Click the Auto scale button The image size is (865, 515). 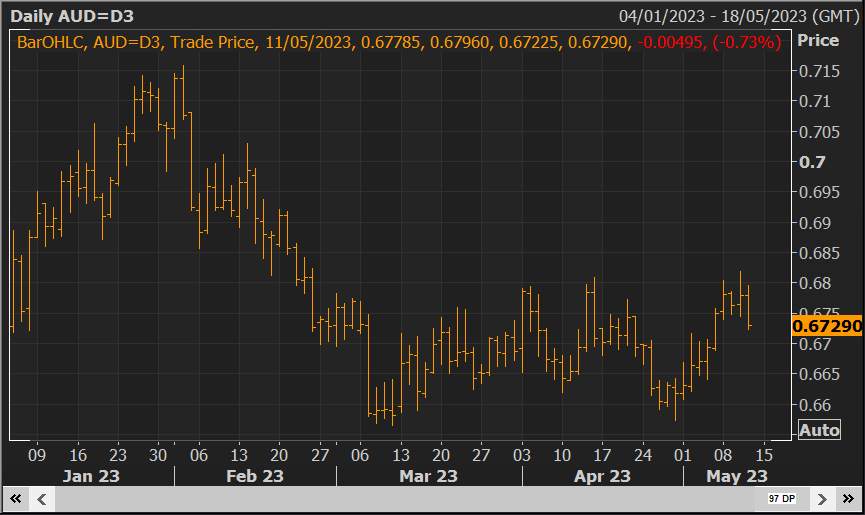point(819,430)
